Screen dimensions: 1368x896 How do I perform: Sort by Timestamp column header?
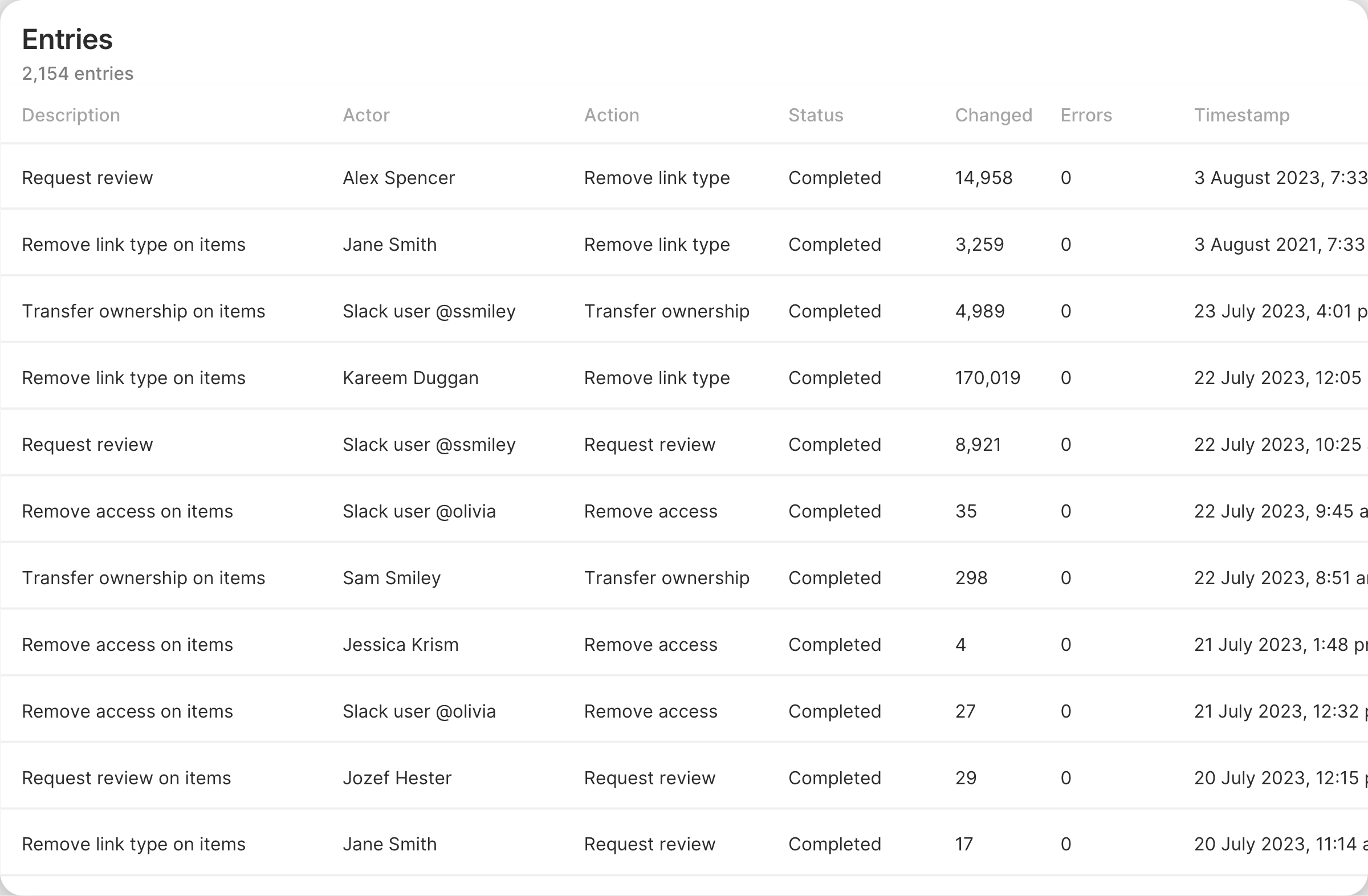click(x=1241, y=115)
